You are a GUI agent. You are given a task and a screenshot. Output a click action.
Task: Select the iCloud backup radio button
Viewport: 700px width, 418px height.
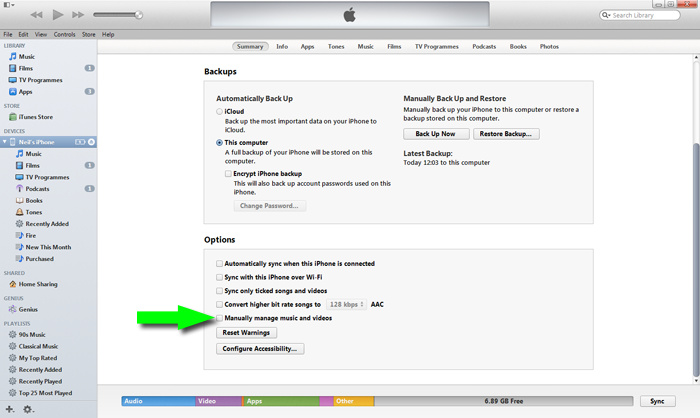tap(219, 112)
